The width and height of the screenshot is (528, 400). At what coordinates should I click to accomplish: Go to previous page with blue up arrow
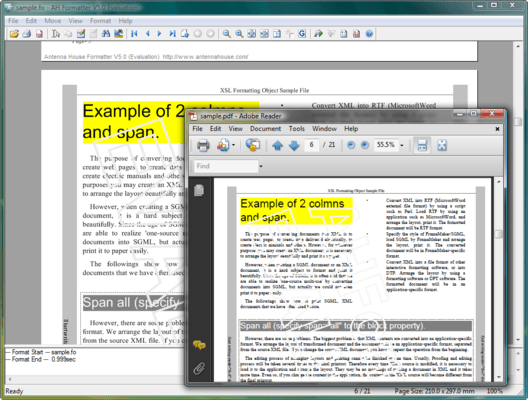click(x=277, y=145)
